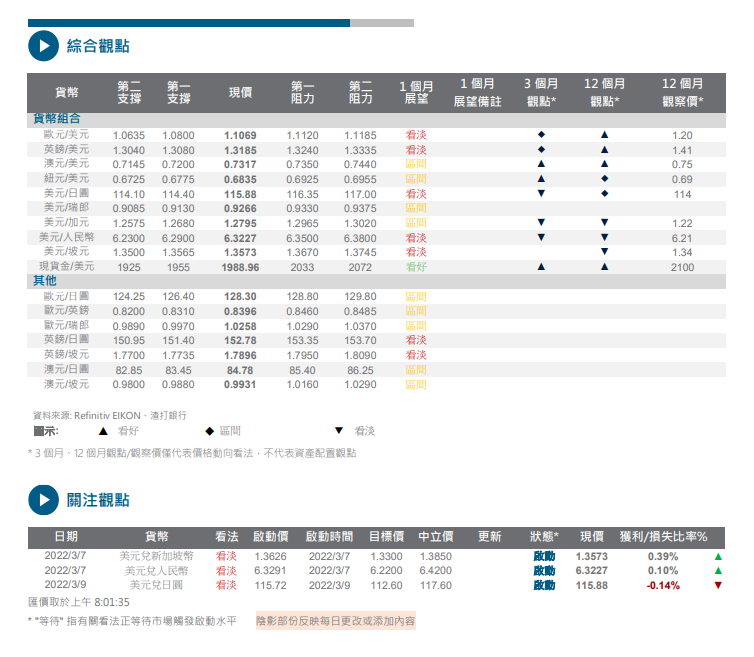The height and width of the screenshot is (657, 754).
Task: Click the 看好 outlook for 現貨金/美元
Action: pyautogui.click(x=416, y=267)
